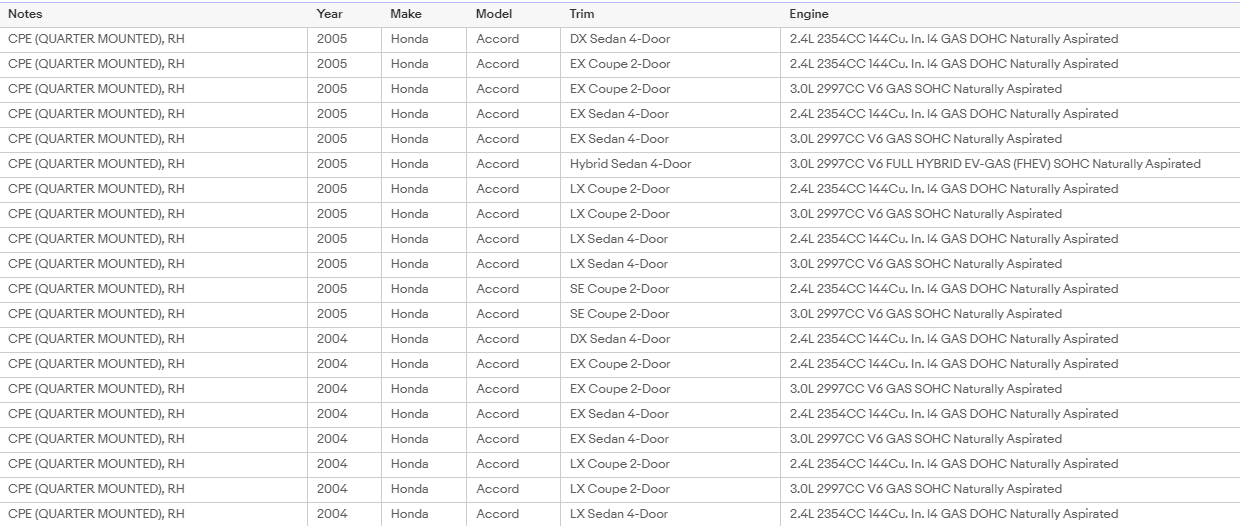The width and height of the screenshot is (1240, 526).
Task: Click Accord in the 2004 DX Sedan row
Action: click(x=514, y=339)
